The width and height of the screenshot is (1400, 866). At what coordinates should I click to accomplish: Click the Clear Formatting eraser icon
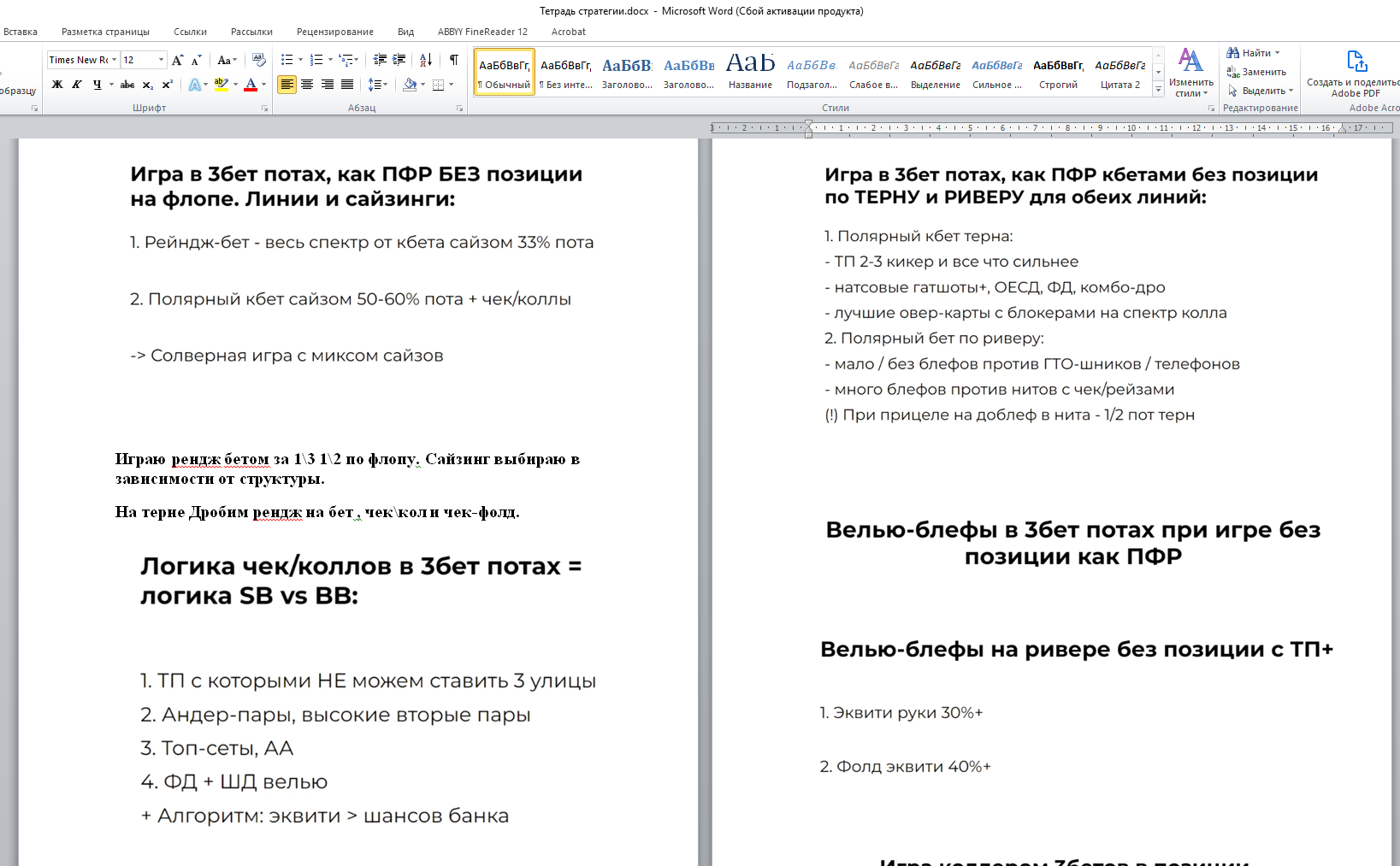[259, 60]
